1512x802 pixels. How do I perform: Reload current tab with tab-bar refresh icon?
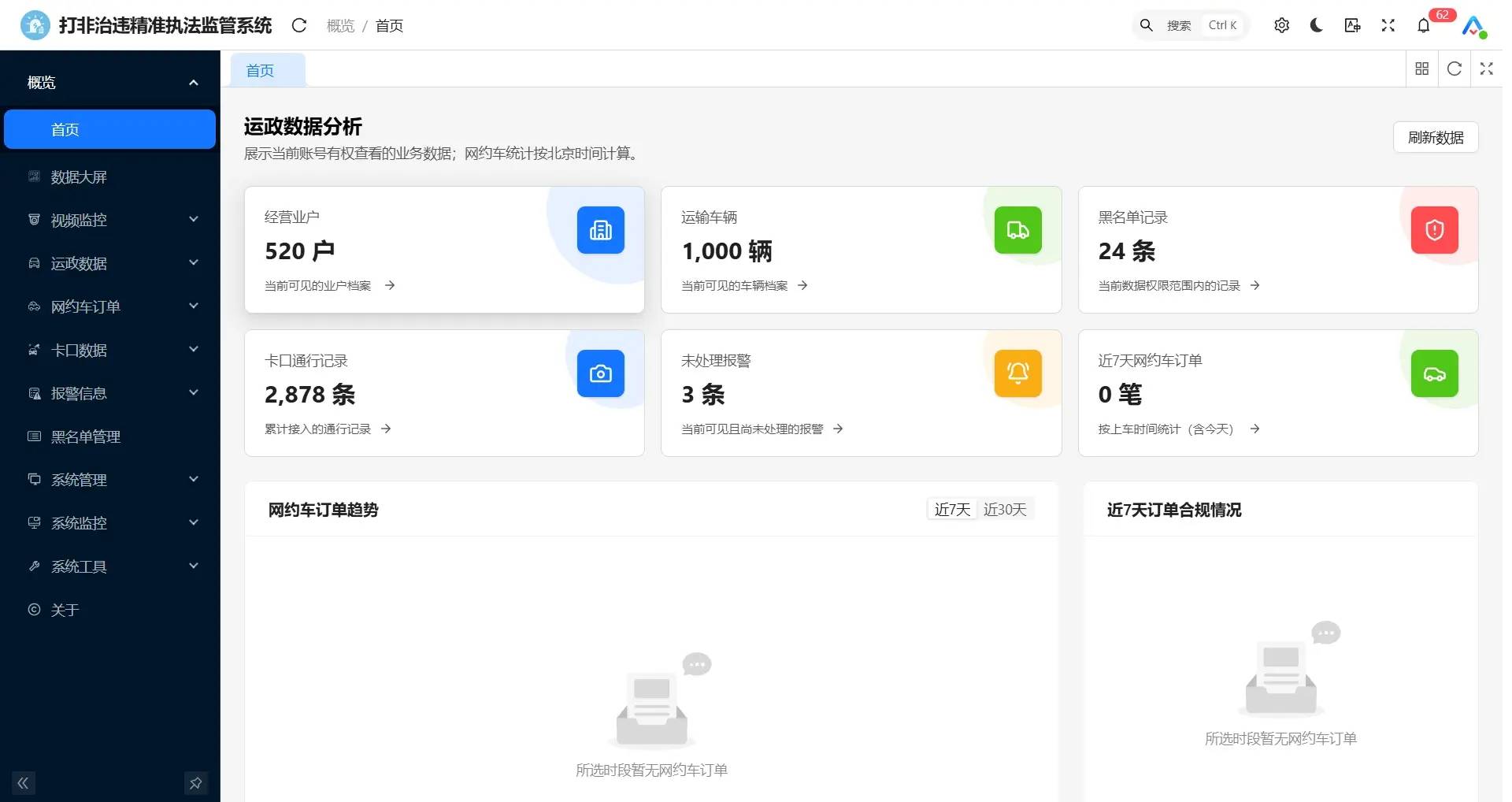click(1454, 69)
